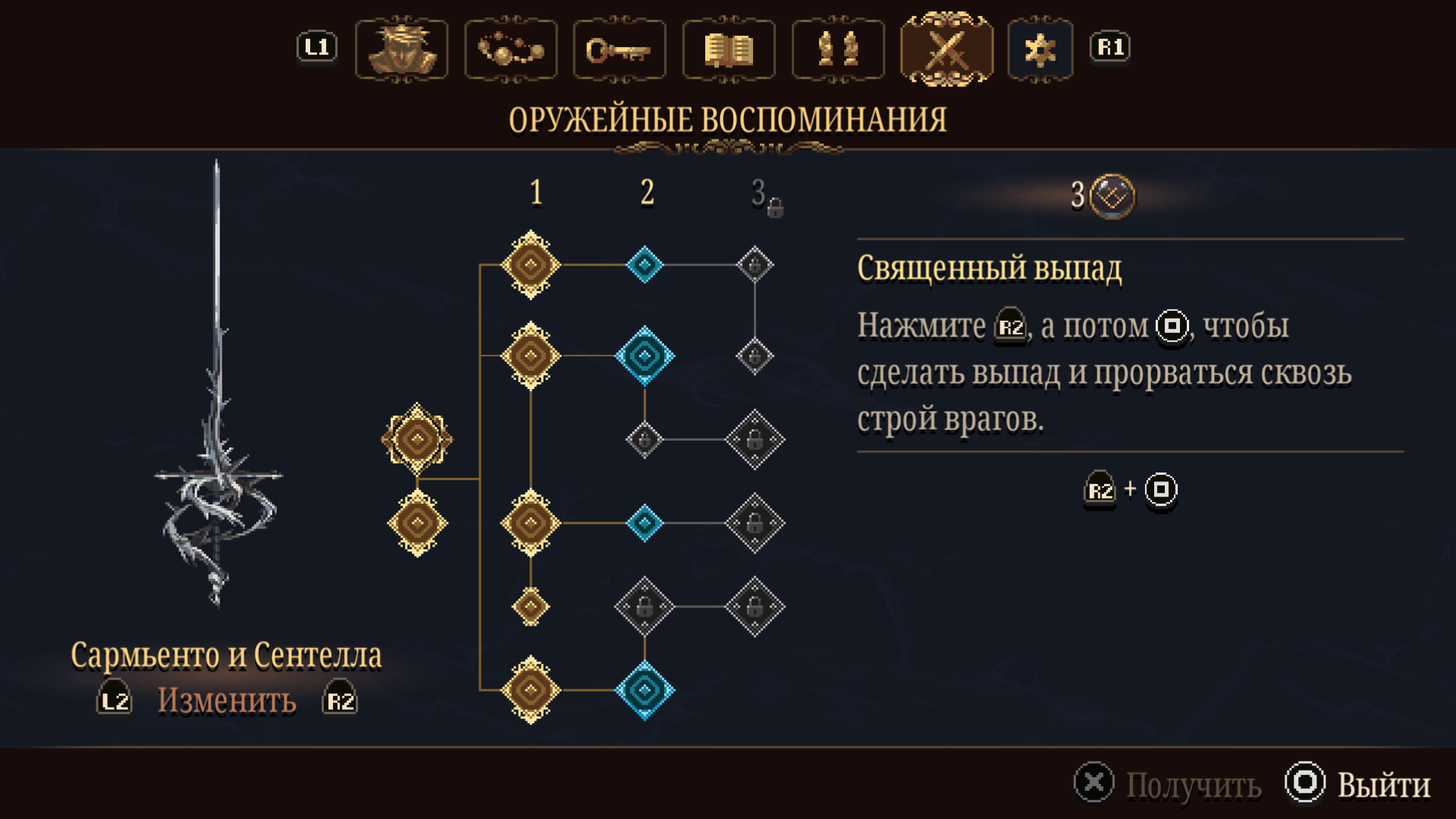1456x819 pixels.
Task: Select the small gold diamond node in column 1
Action: pyautogui.click(x=531, y=607)
